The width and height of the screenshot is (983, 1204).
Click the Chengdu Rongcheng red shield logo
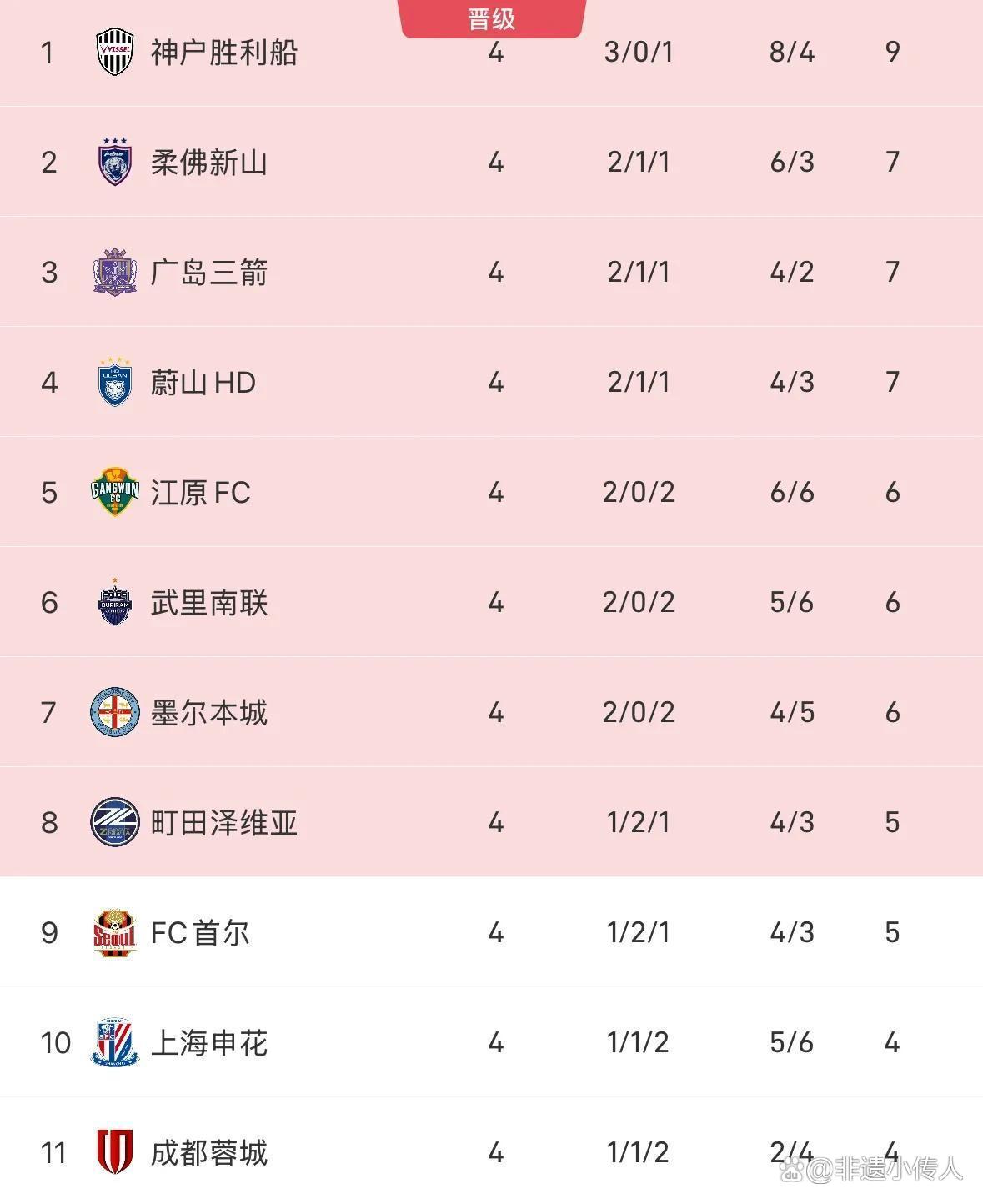coord(114,1152)
